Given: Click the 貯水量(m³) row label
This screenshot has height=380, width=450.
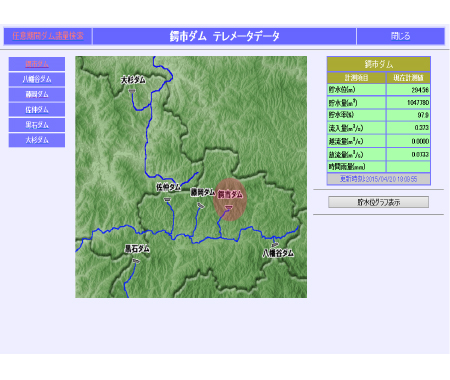Looking at the screenshot, I should pyautogui.click(x=343, y=102).
